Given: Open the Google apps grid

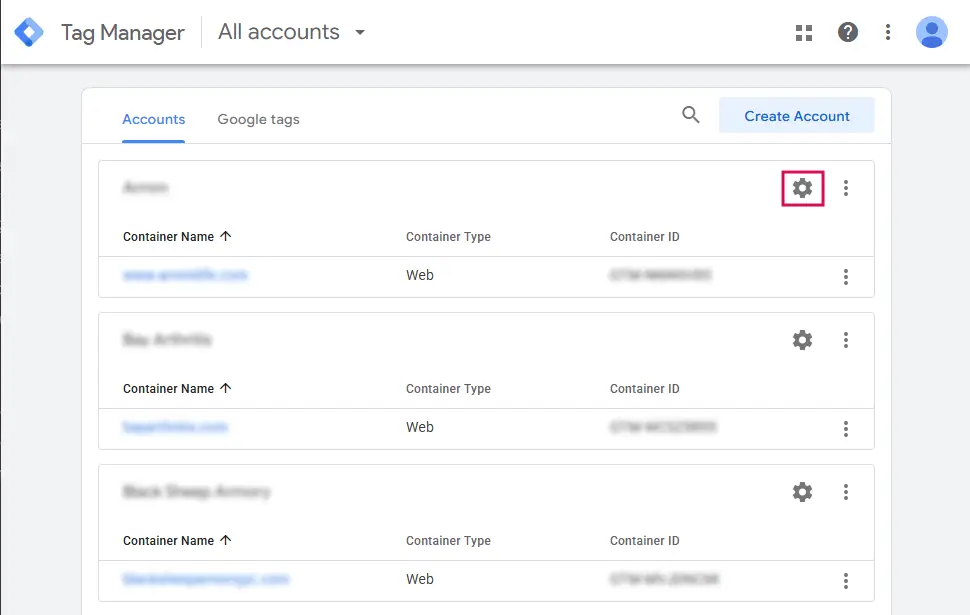Looking at the screenshot, I should [804, 33].
